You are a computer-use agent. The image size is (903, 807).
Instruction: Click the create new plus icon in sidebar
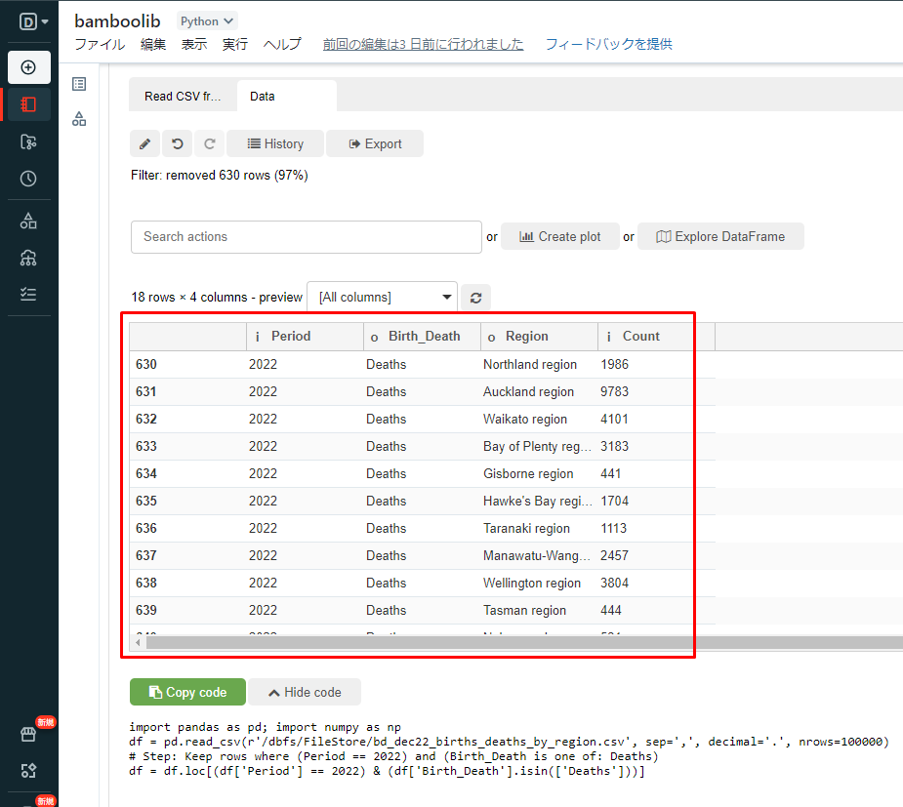[x=28, y=67]
